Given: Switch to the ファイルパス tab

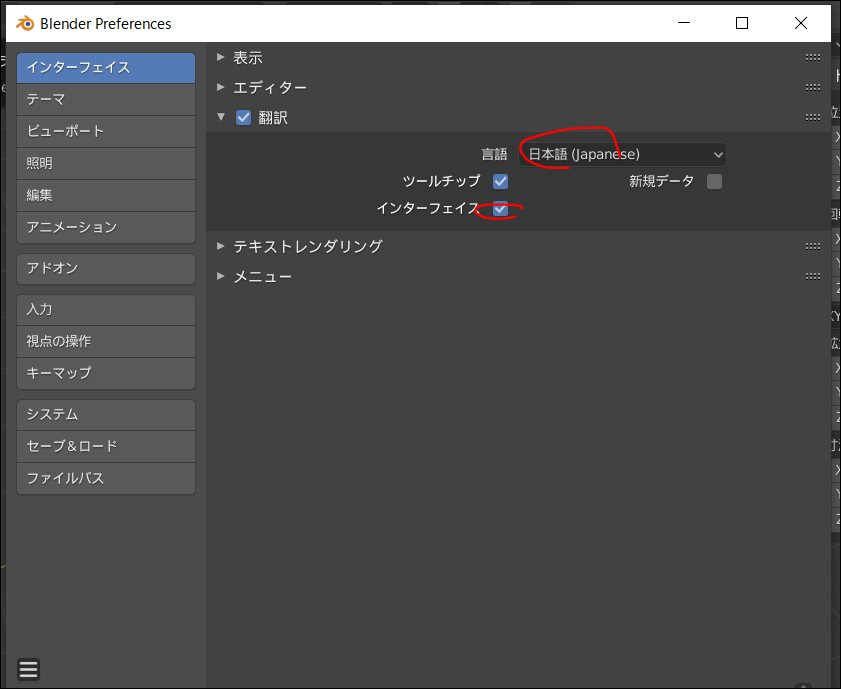Looking at the screenshot, I should tap(106, 478).
